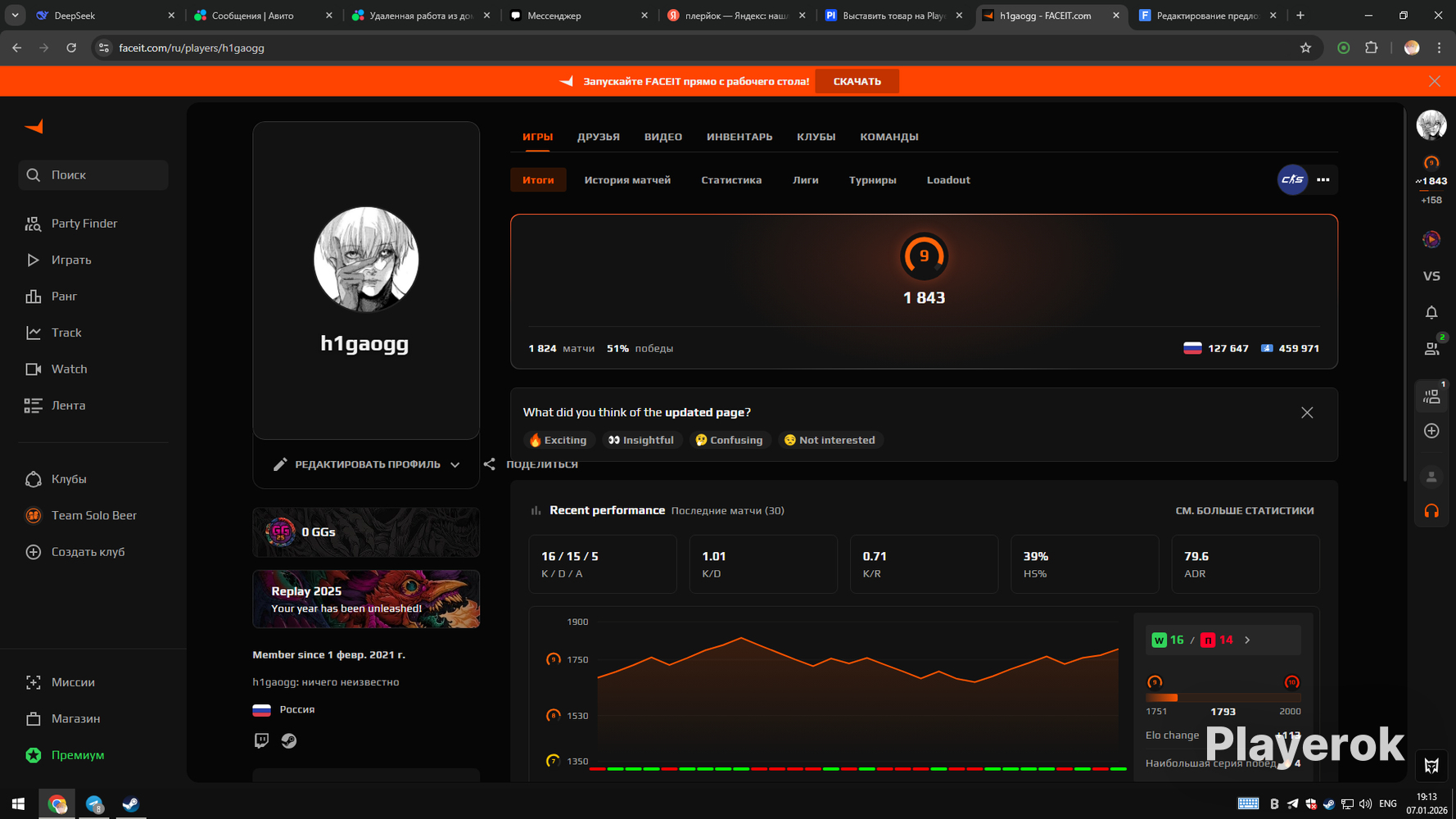Open Telegram from the Windows taskbar
Image resolution: width=1456 pixels, height=819 pixels.
point(94,804)
